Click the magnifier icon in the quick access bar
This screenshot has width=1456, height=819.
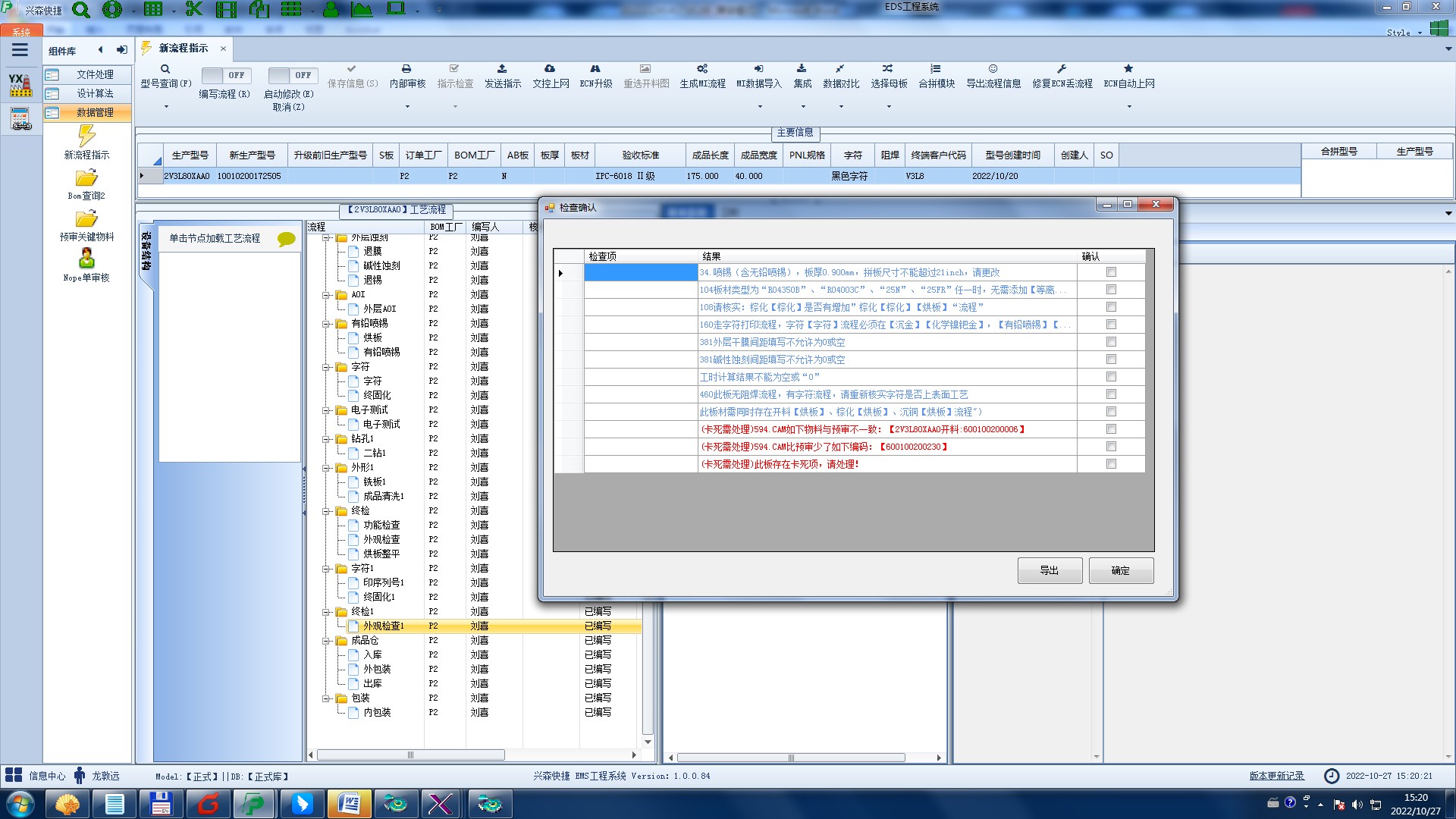tap(80, 10)
